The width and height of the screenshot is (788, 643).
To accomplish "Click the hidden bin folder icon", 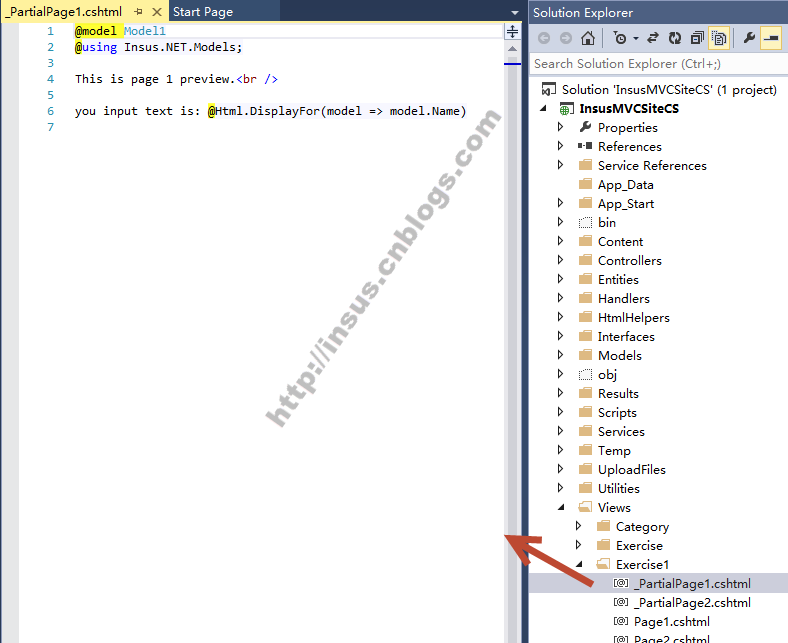I will (x=585, y=222).
